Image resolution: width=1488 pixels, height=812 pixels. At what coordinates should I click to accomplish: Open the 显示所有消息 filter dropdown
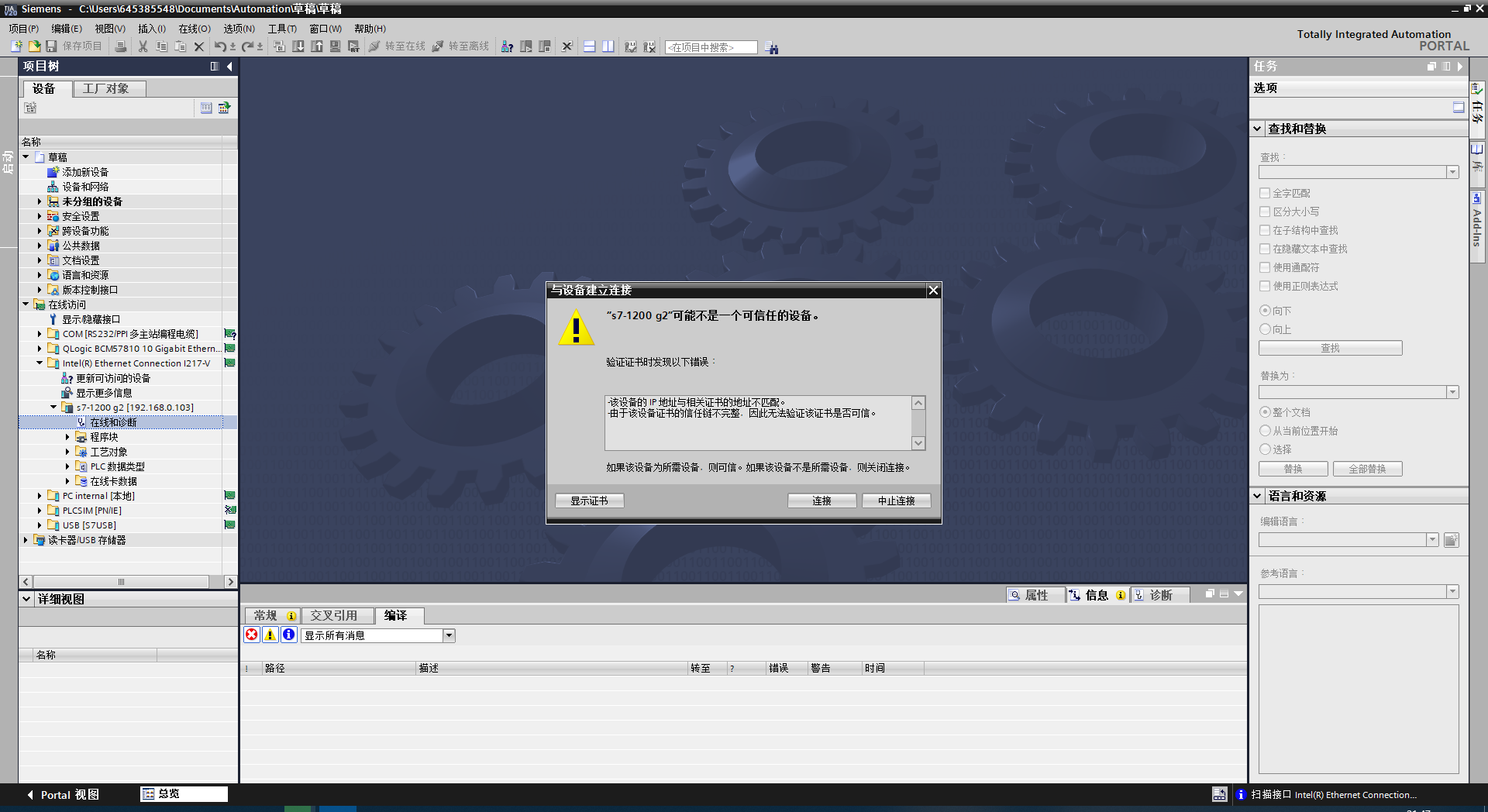coord(449,635)
